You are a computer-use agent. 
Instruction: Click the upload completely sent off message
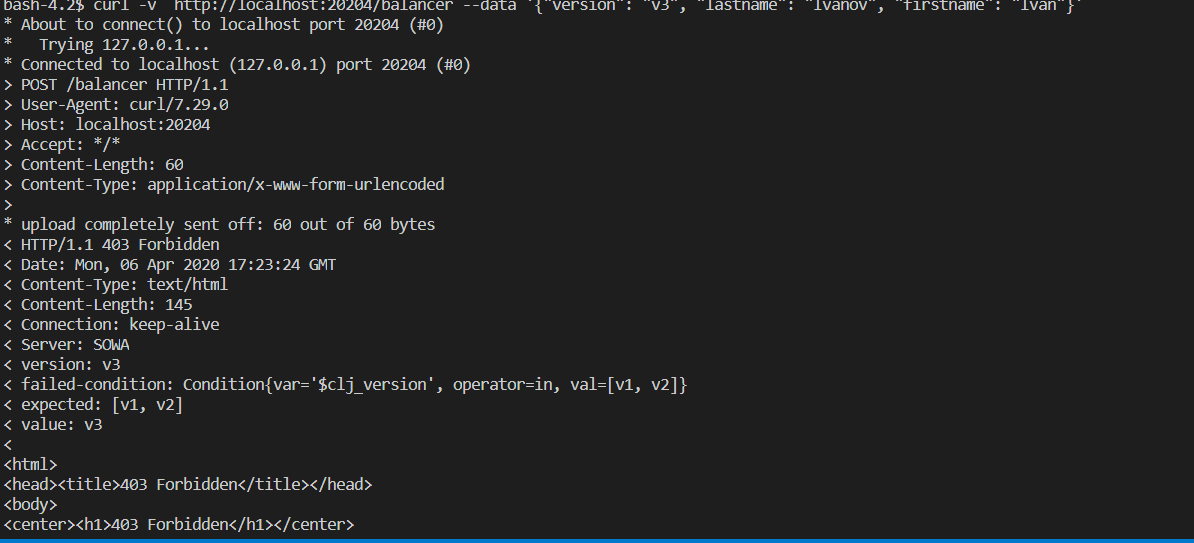(219, 225)
